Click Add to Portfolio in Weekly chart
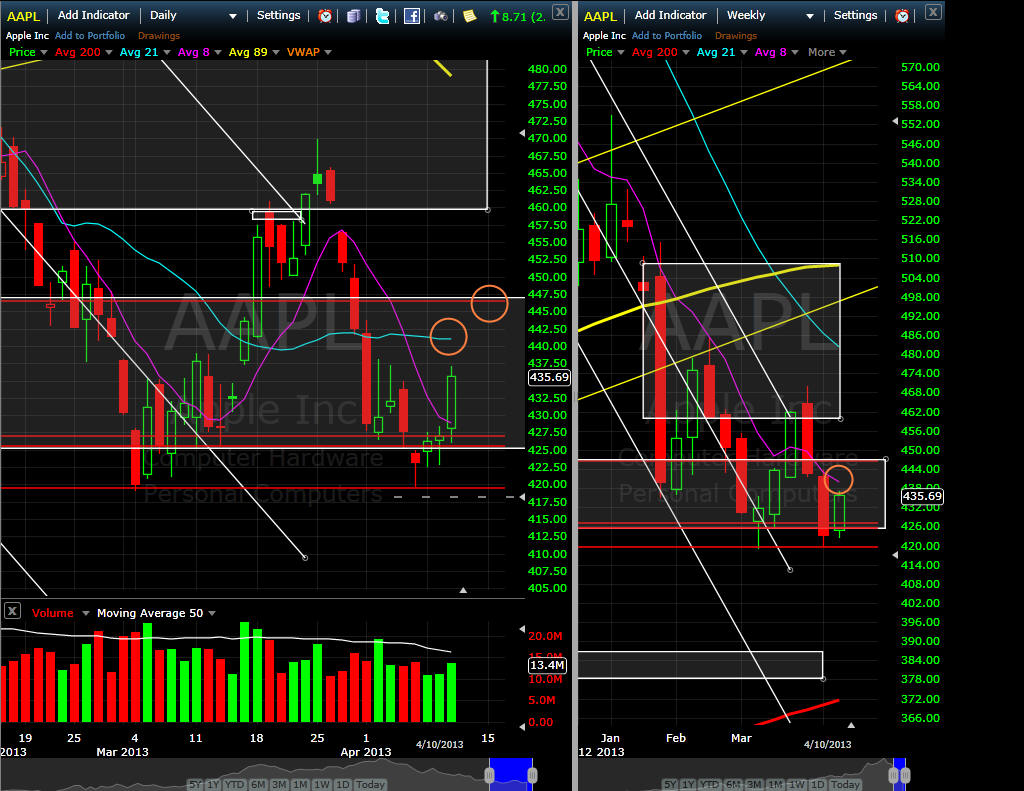Image resolution: width=1024 pixels, height=791 pixels. (667, 36)
